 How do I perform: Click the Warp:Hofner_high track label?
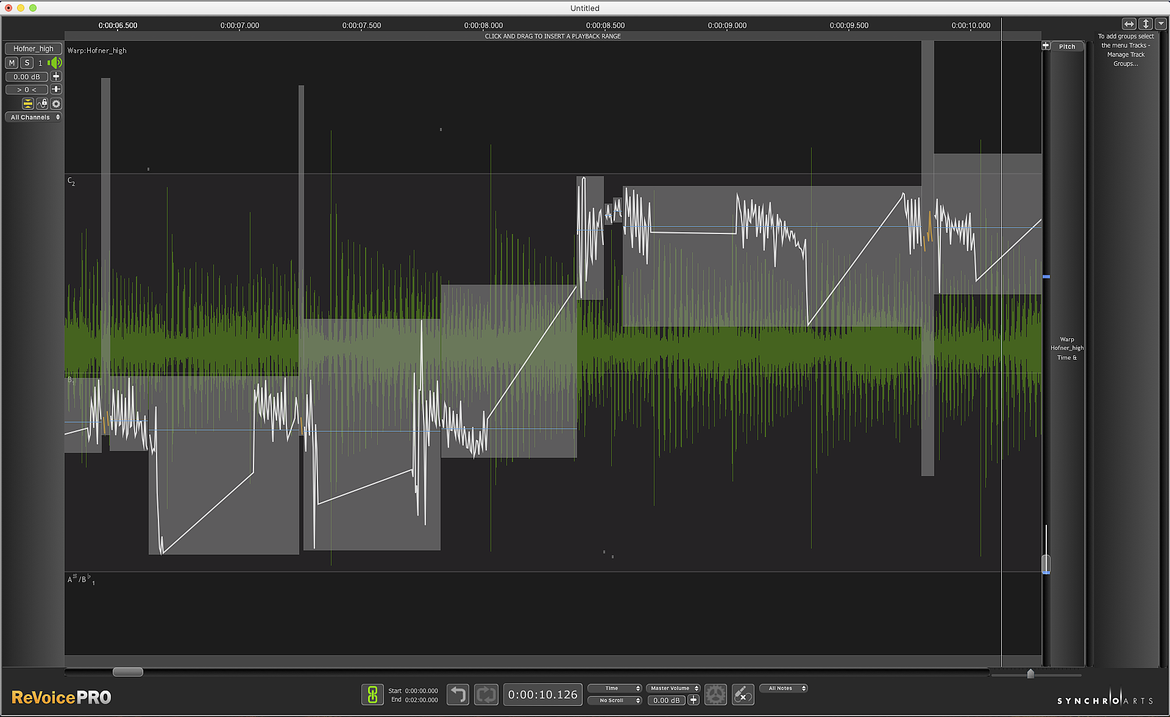point(97,51)
